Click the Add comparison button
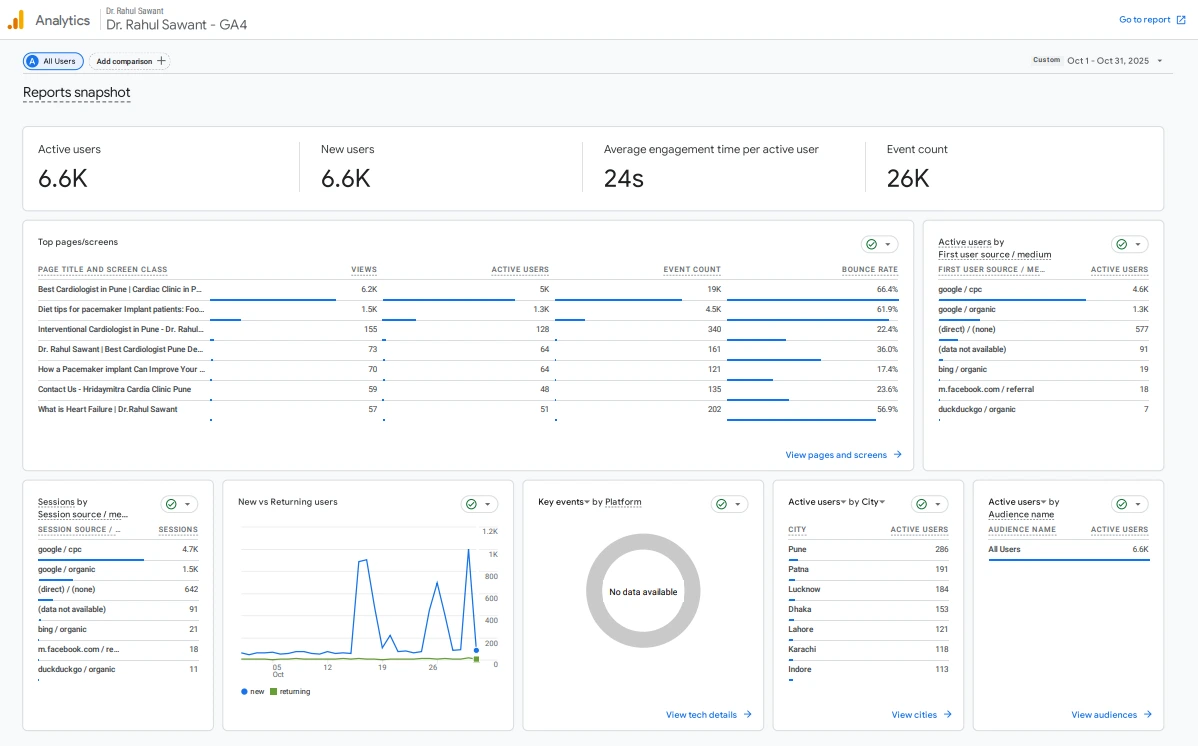The image size is (1198, 746). coord(130,61)
